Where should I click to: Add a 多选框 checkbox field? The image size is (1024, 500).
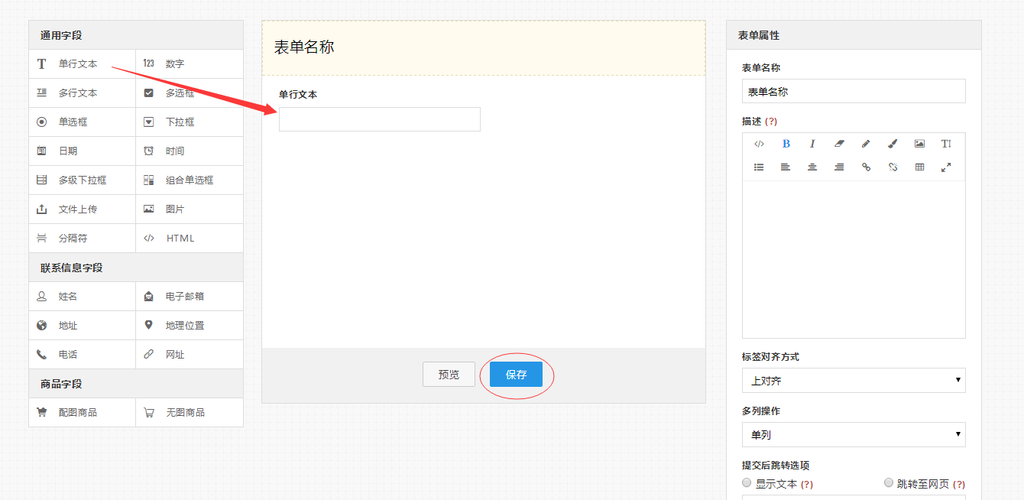tap(189, 93)
